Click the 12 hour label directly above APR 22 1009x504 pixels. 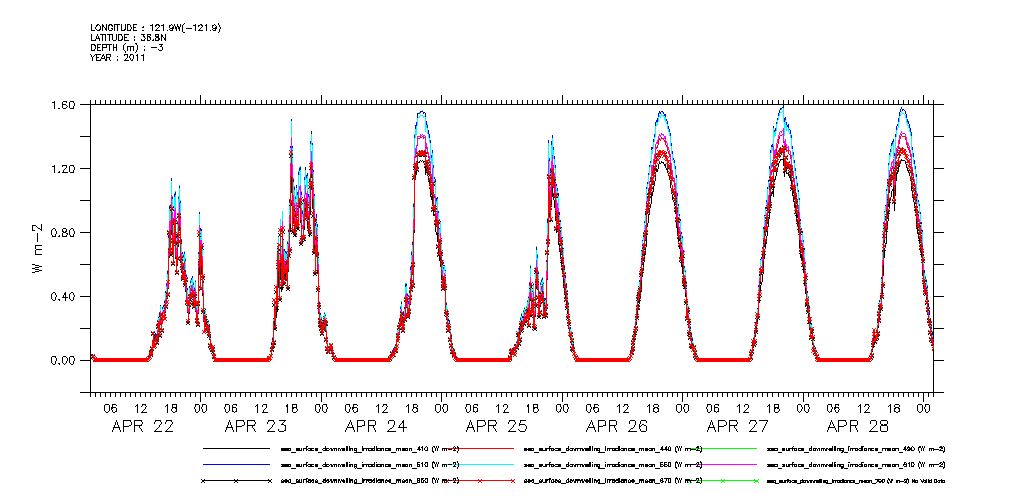pos(141,407)
